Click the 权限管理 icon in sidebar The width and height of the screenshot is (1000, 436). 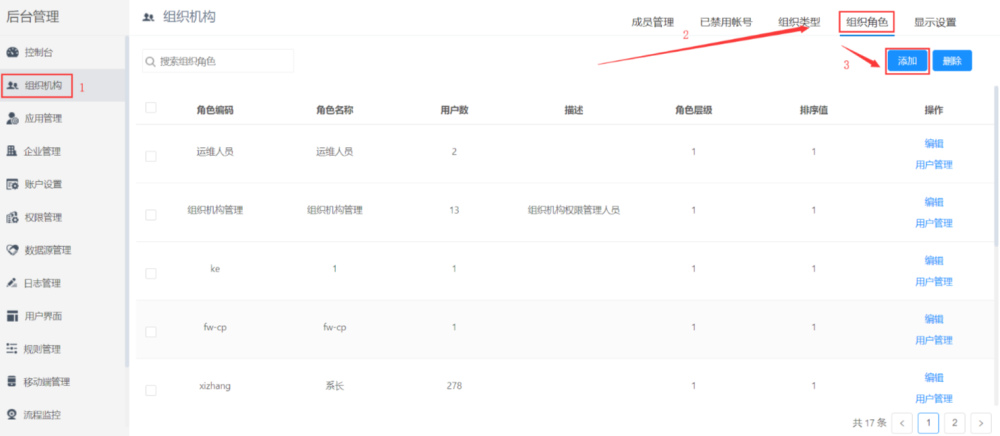[x=13, y=217]
